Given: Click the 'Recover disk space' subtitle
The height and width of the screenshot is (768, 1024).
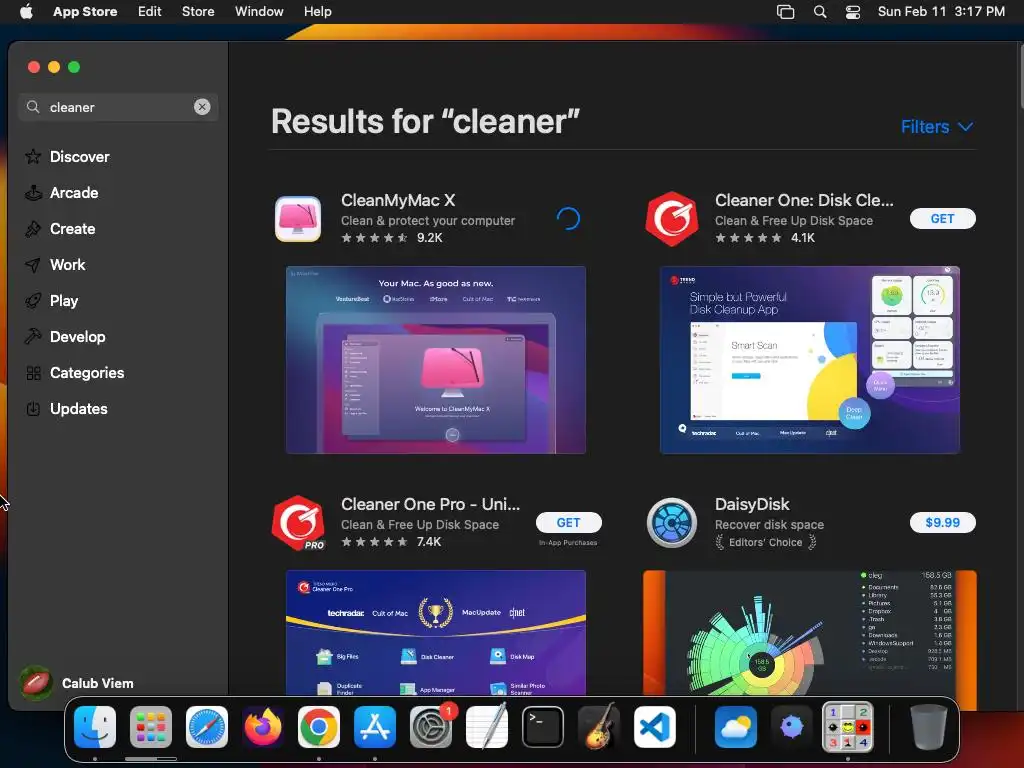Looking at the screenshot, I should click(x=769, y=524).
